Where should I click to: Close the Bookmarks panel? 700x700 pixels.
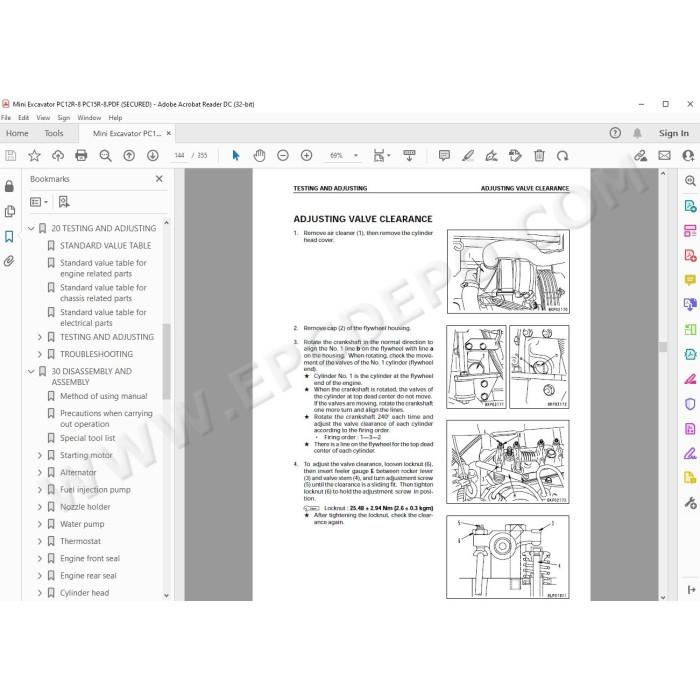tap(159, 179)
